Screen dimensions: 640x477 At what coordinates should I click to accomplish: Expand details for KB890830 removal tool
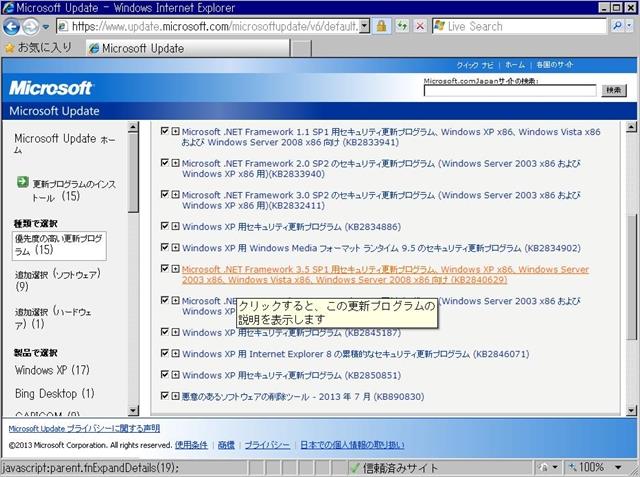[175, 396]
